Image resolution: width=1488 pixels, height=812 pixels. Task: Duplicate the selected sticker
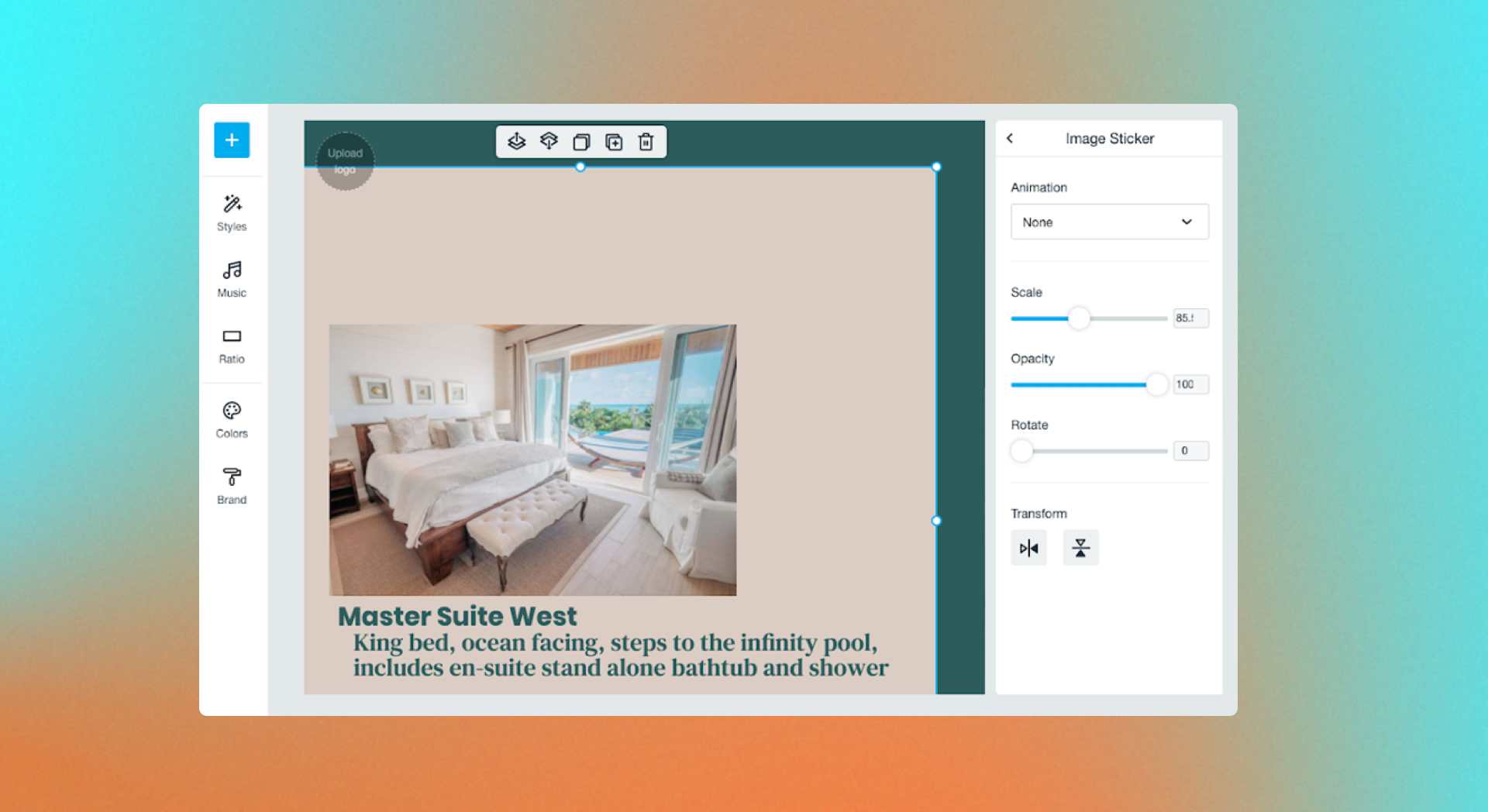click(x=614, y=142)
